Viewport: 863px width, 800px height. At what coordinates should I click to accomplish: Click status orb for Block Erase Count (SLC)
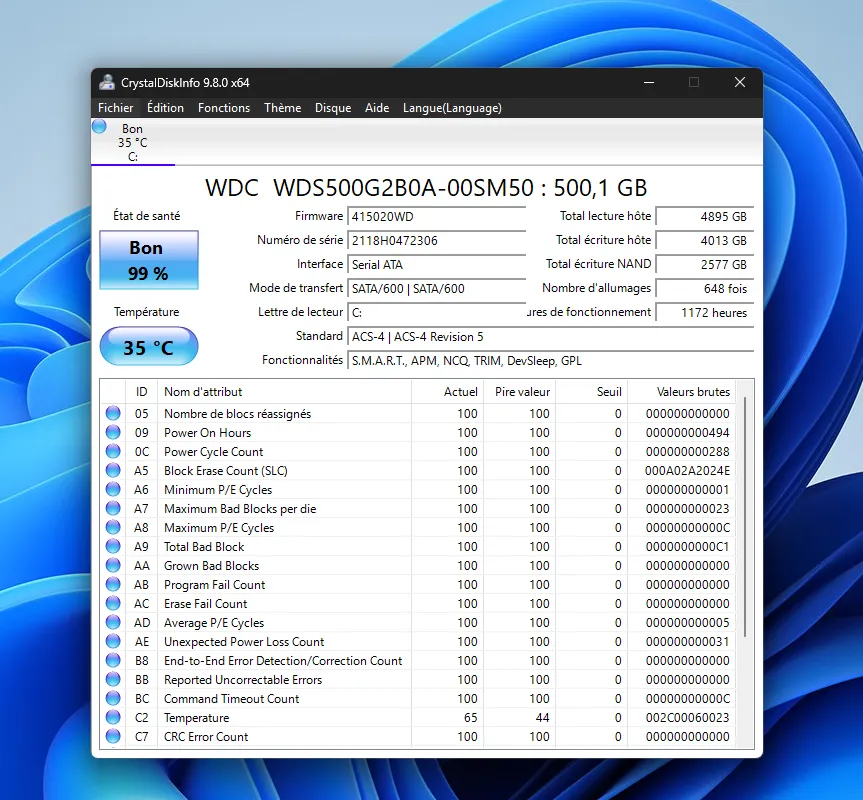(113, 470)
